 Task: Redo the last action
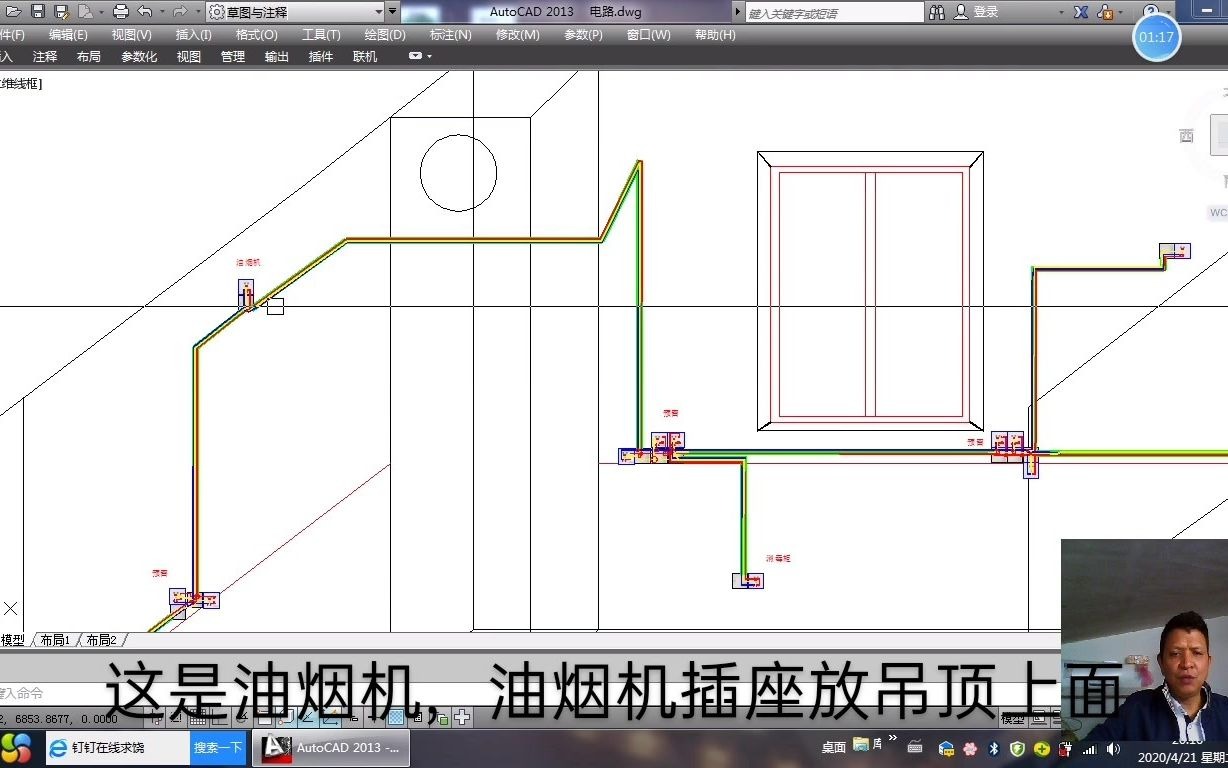click(178, 11)
